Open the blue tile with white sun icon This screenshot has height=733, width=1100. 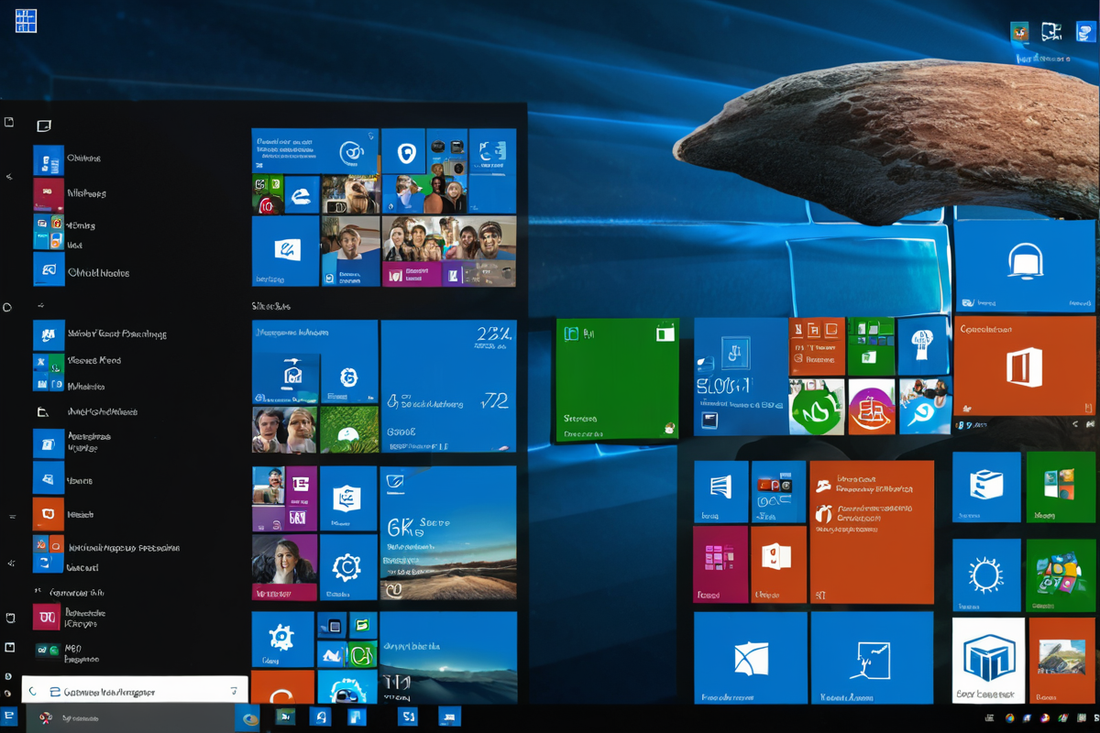(986, 575)
